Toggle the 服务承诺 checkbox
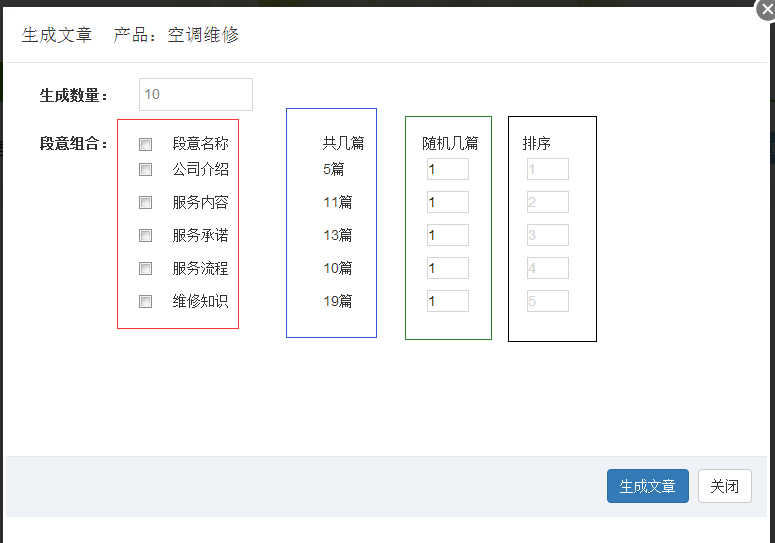 point(145,235)
